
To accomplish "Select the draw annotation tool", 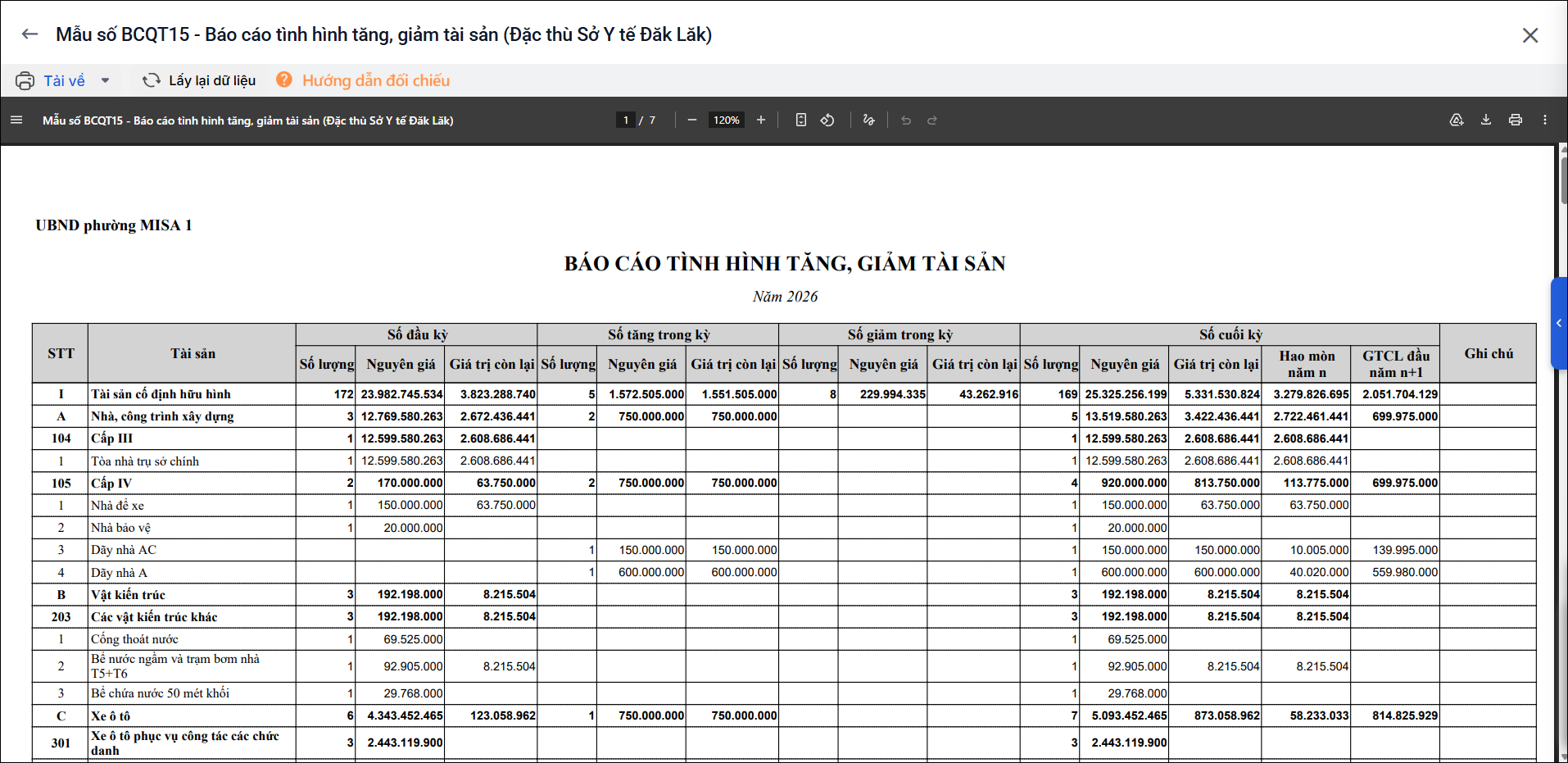I will (x=869, y=120).
